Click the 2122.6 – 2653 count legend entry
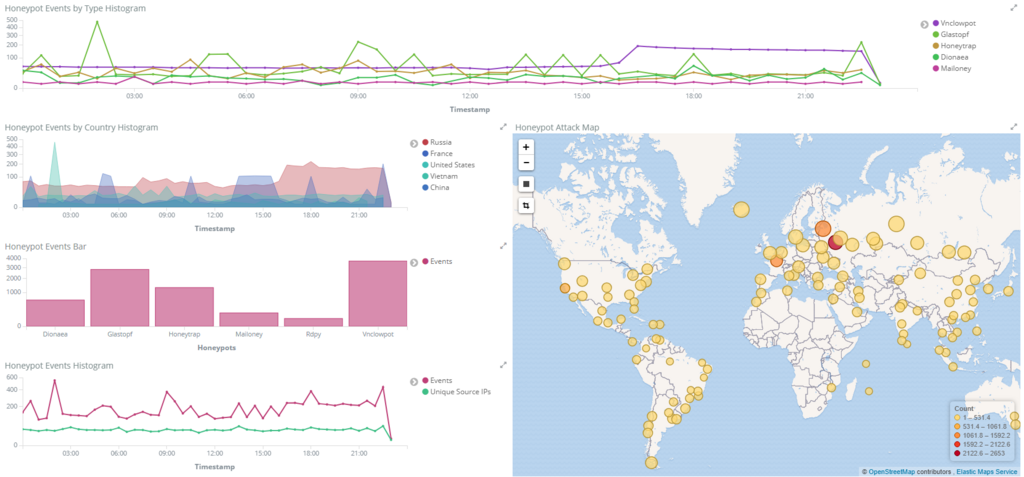The width and height of the screenshot is (1024, 477). [x=982, y=453]
